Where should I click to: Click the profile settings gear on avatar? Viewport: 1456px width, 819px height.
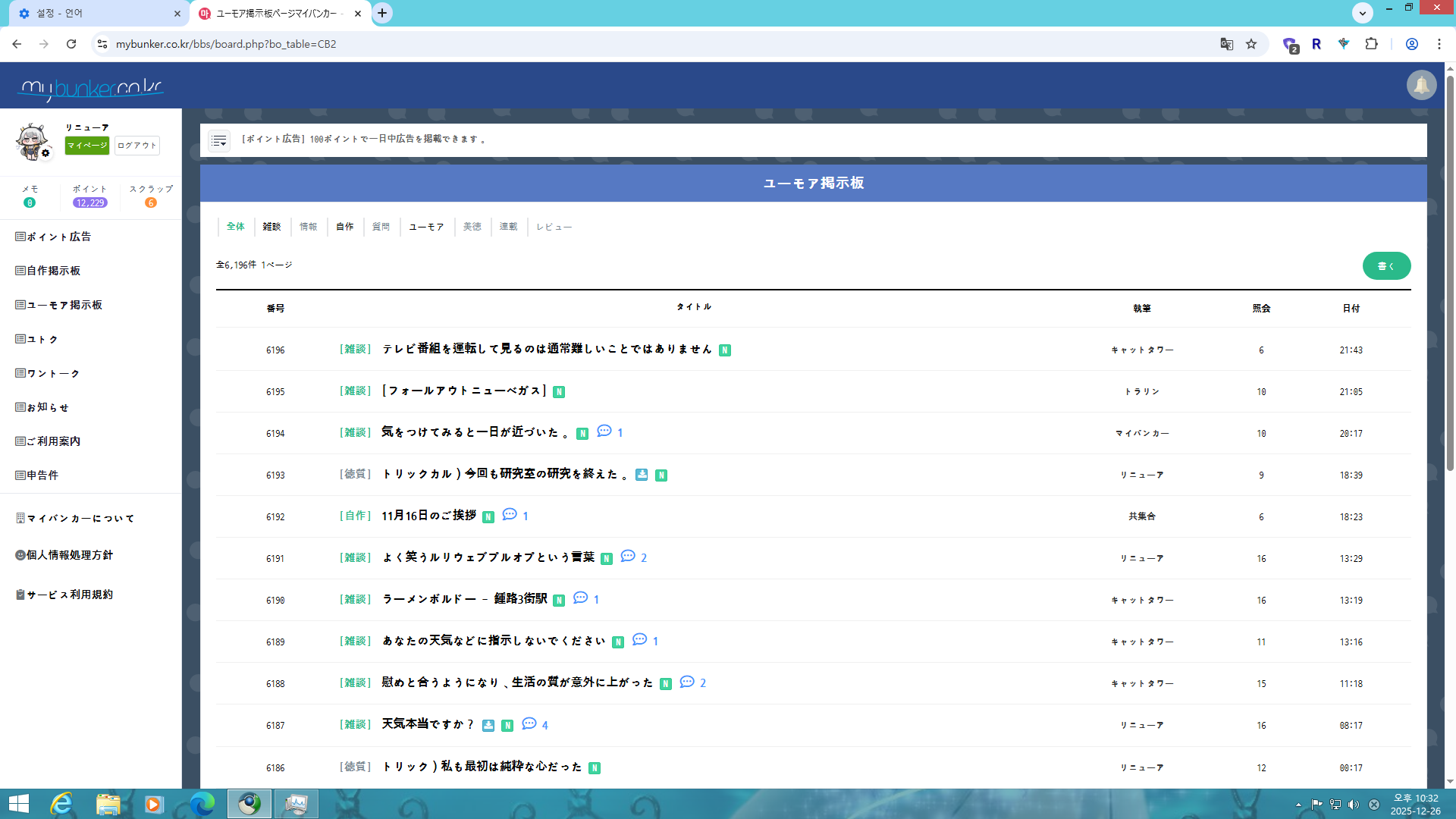pyautogui.click(x=45, y=153)
